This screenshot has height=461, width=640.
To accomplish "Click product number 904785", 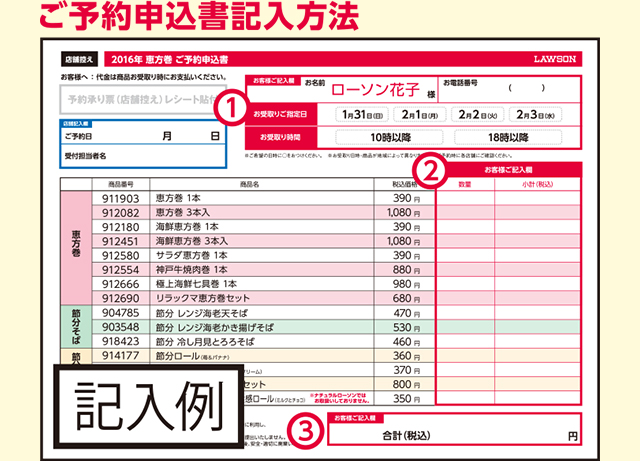I will coord(120,313).
